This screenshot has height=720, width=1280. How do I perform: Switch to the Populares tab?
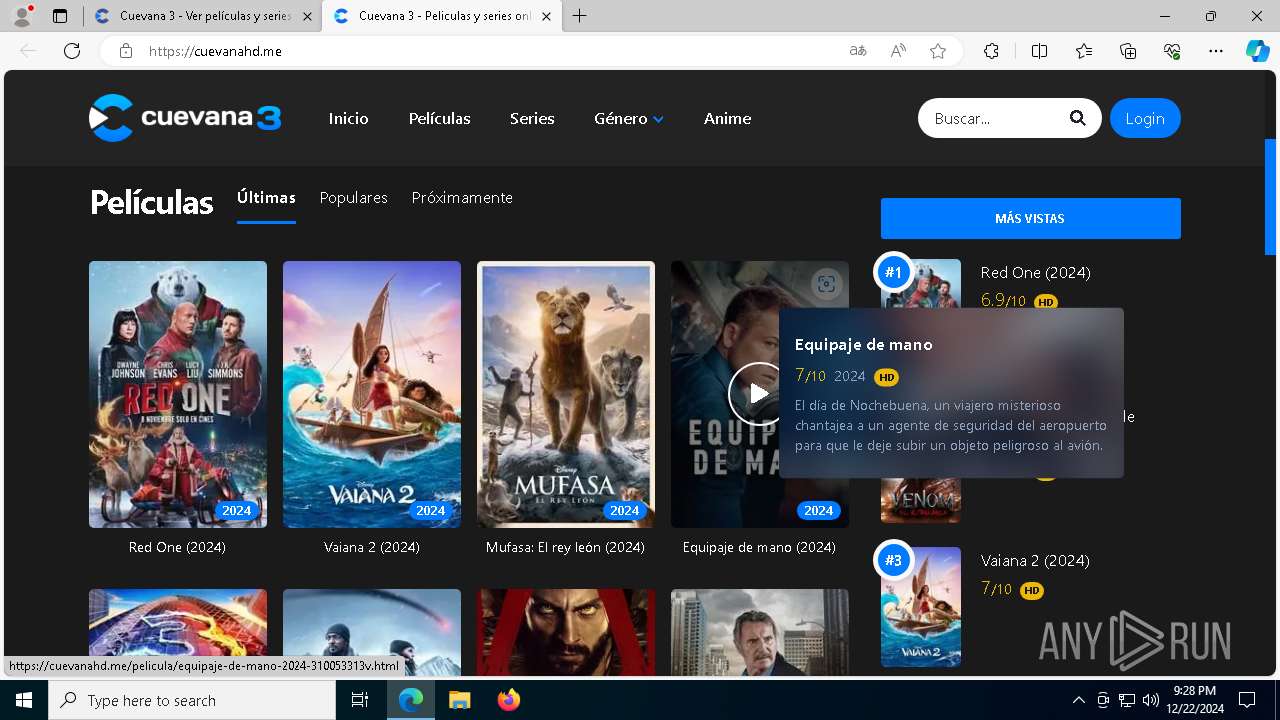pyautogui.click(x=354, y=198)
